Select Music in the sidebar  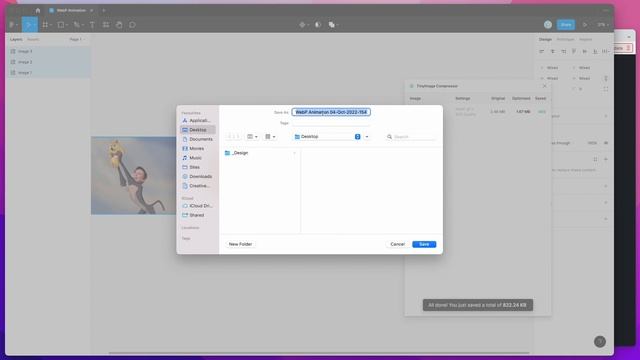[x=198, y=158]
